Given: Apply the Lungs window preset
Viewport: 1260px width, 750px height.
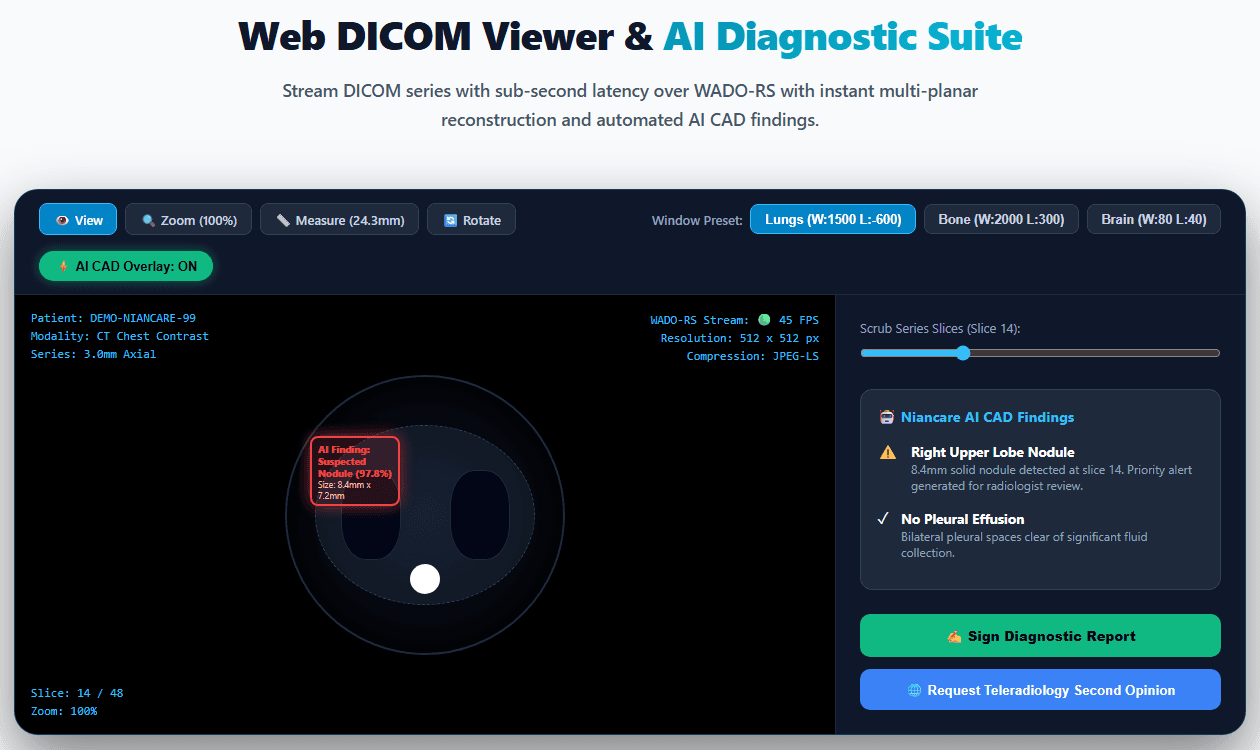Looking at the screenshot, I should tap(833, 219).
